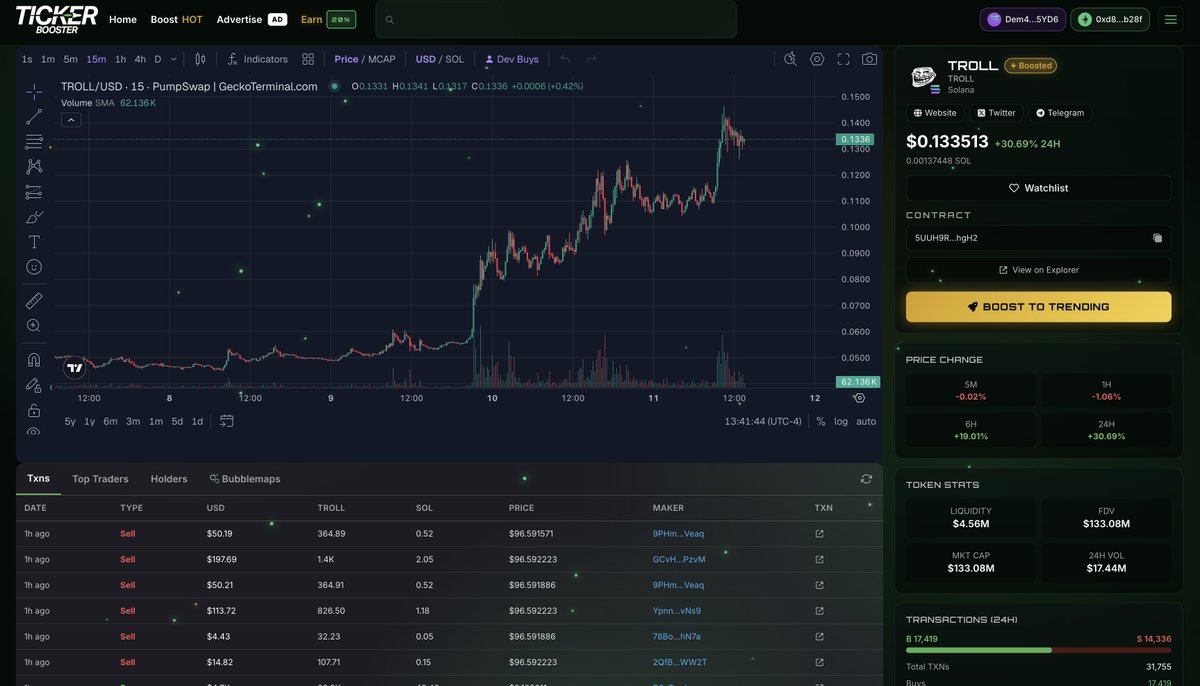Open the 0xd8...b28f wallet dropdown
The width and height of the screenshot is (1200, 686).
pyautogui.click(x=1110, y=19)
